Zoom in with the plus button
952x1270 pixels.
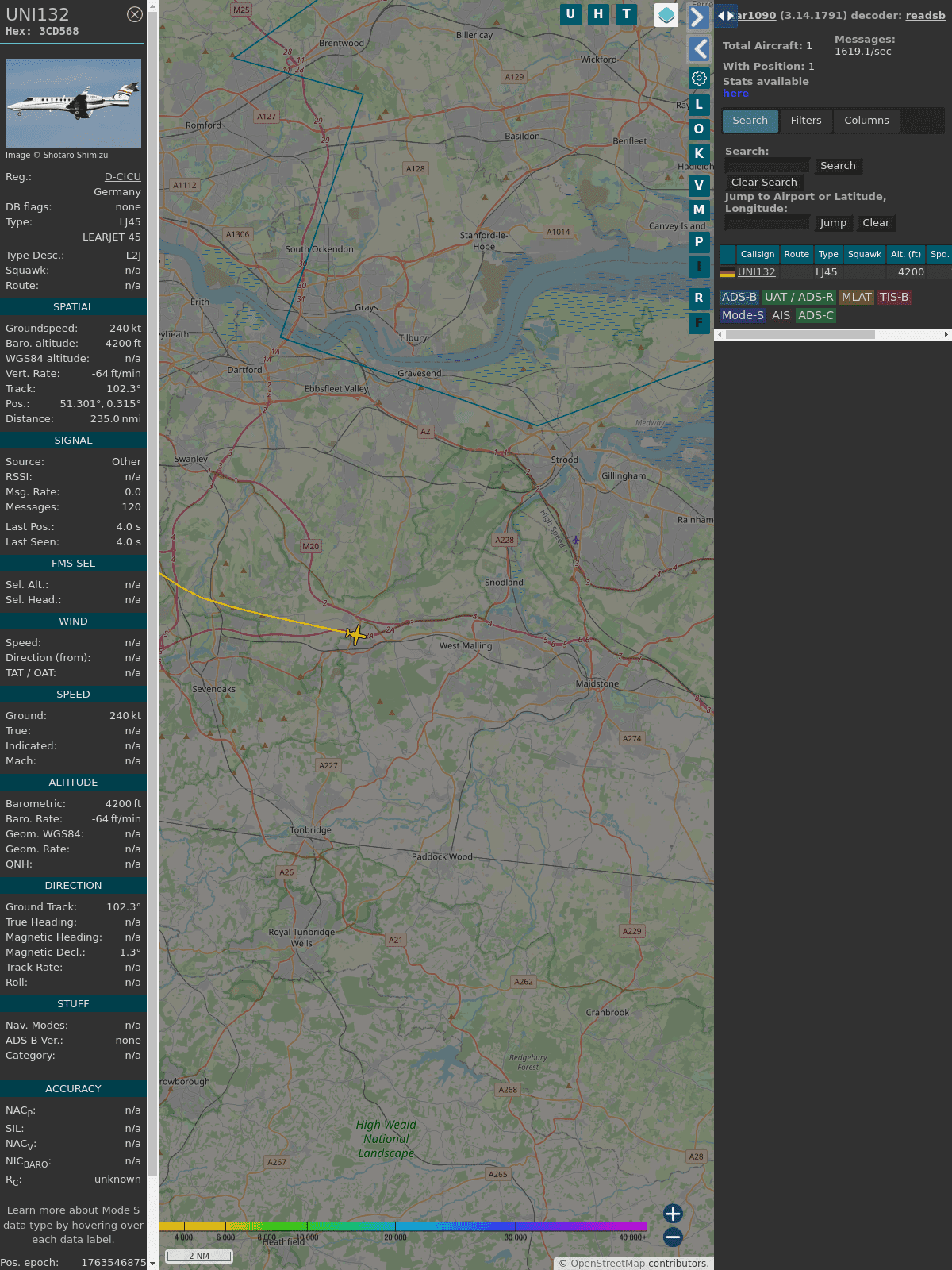pos(673,1213)
